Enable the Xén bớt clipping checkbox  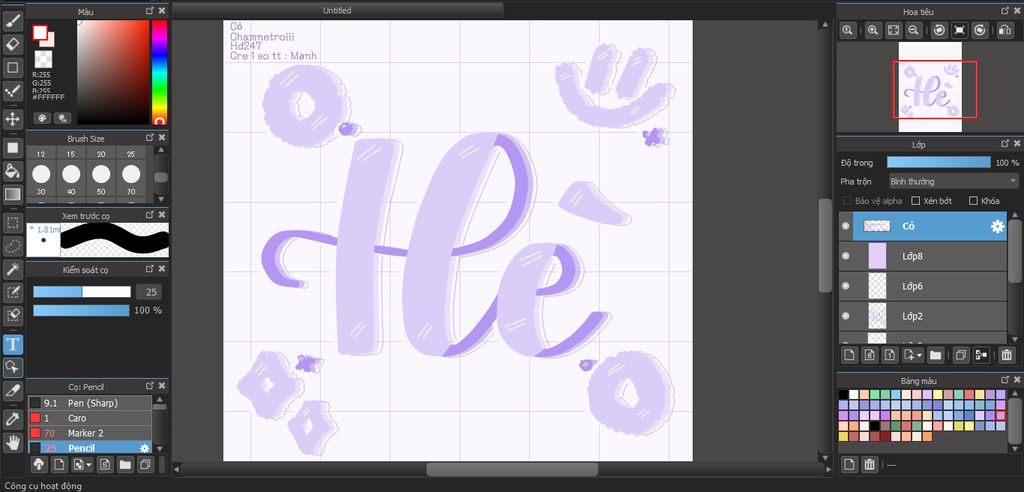coord(915,201)
